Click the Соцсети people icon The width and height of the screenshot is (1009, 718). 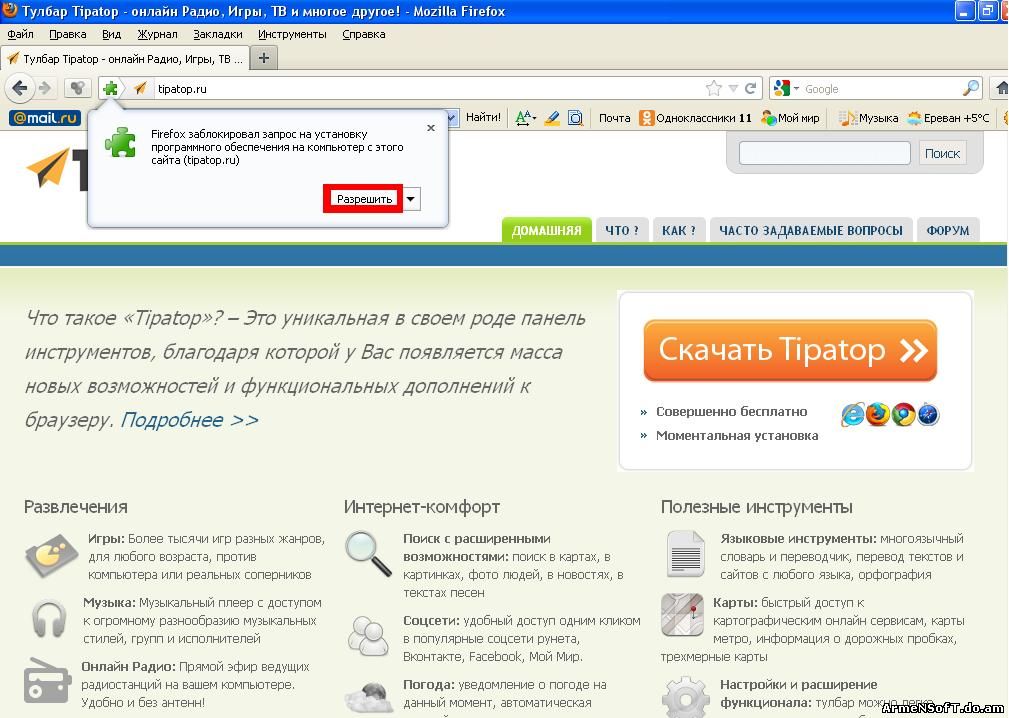(x=368, y=636)
